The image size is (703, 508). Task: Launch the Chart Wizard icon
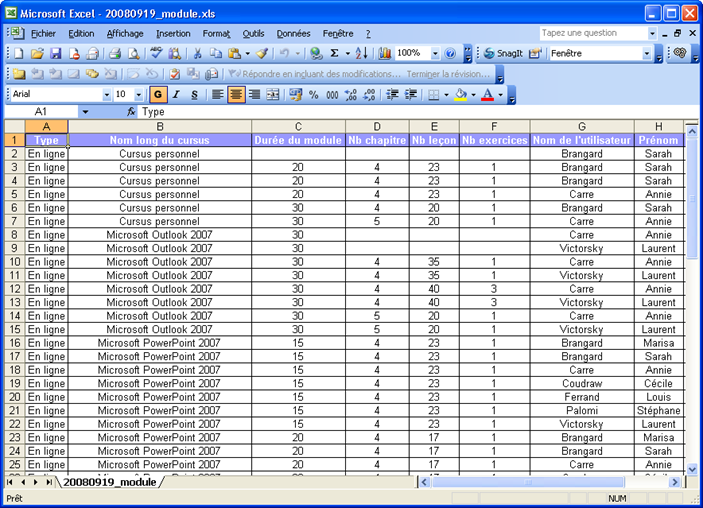pos(383,54)
